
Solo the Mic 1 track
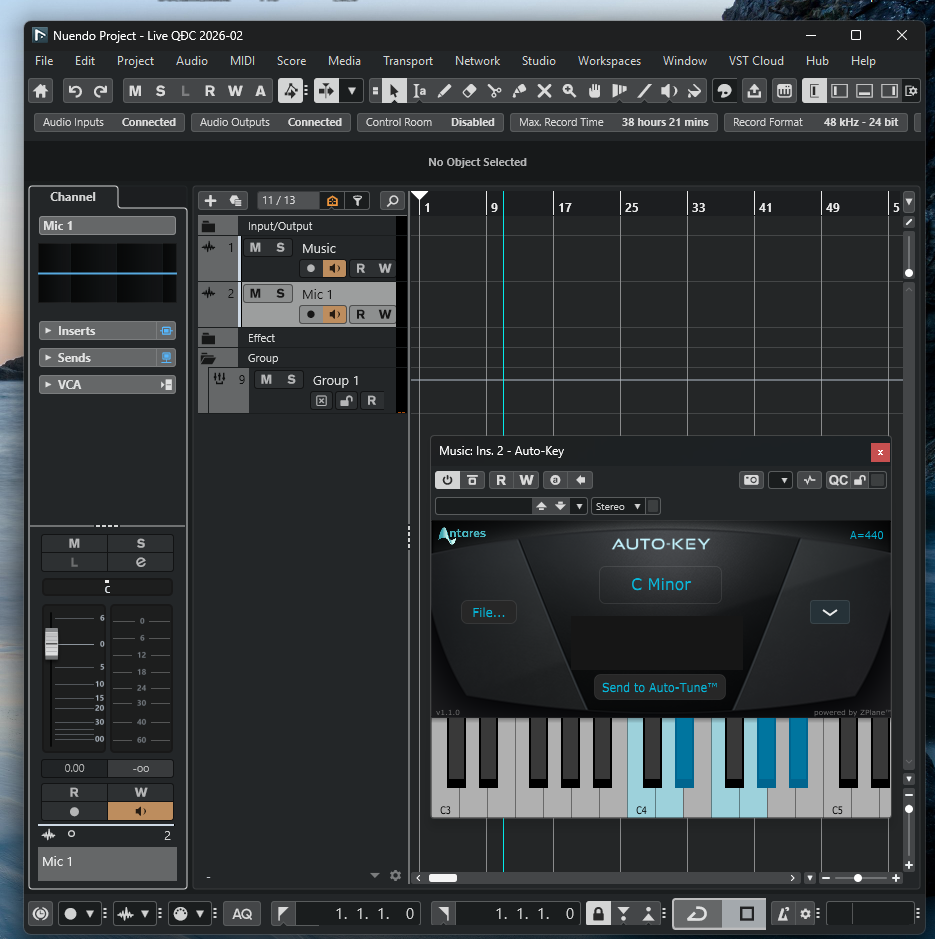click(280, 294)
